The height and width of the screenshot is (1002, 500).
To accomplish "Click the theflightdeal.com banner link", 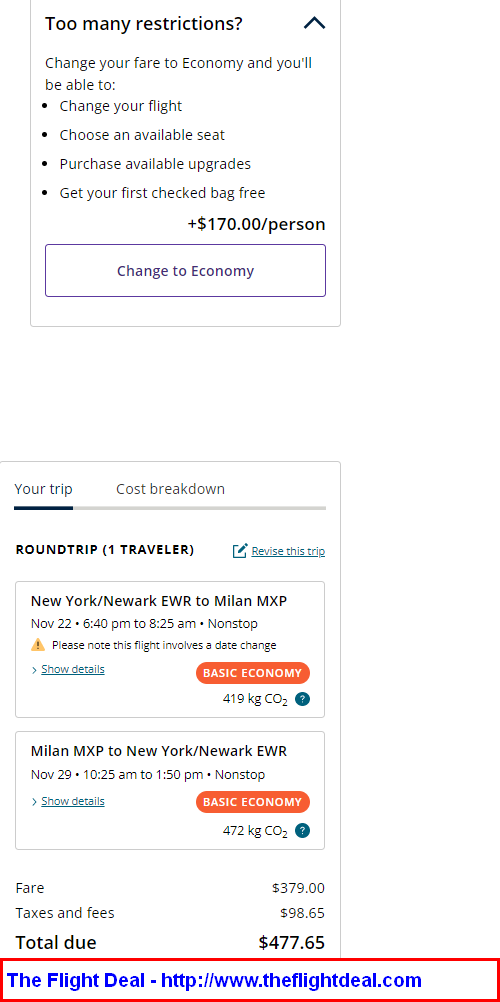I will 214,980.
